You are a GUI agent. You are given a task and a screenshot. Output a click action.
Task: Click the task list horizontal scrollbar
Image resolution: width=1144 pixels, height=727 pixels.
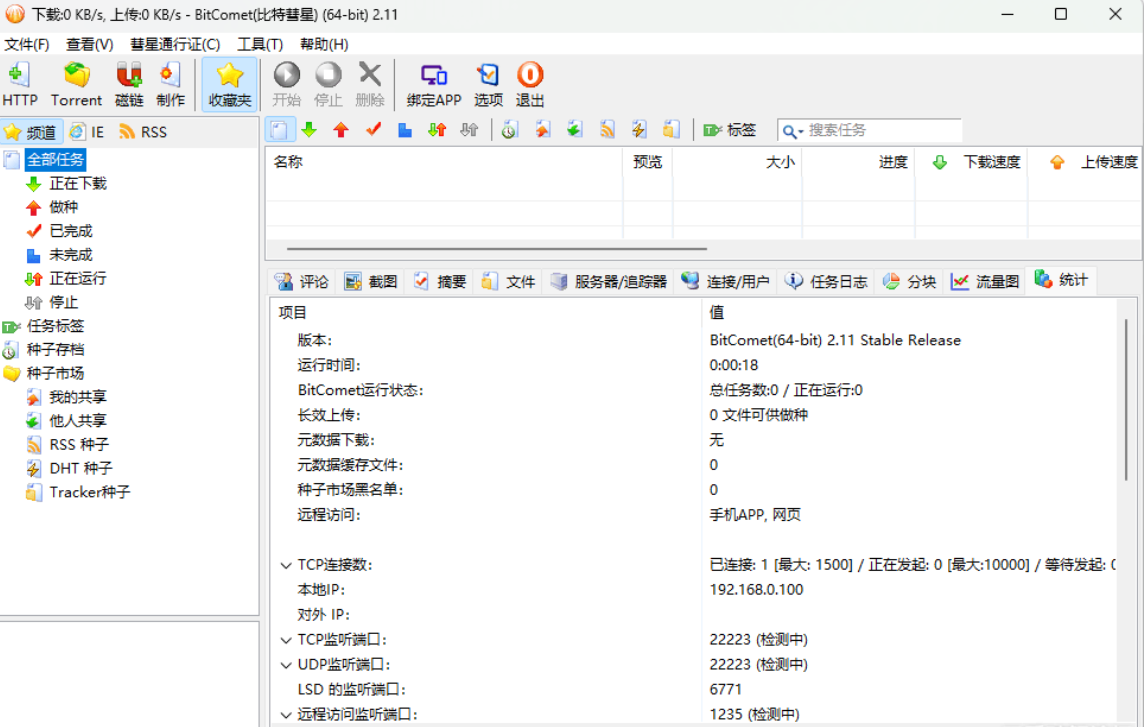click(496, 249)
